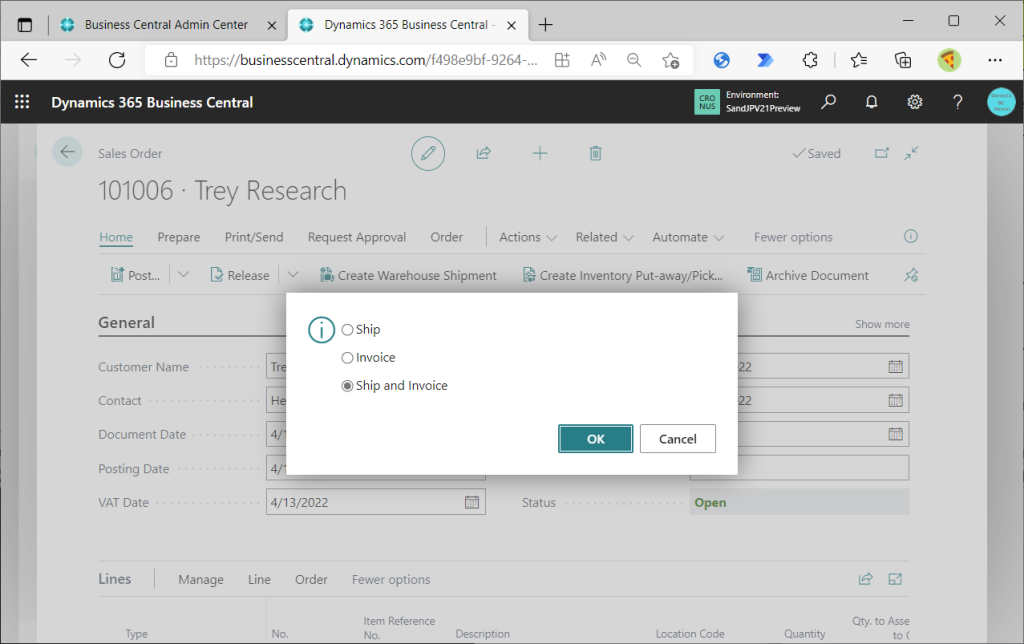Click the Post... action

135,275
